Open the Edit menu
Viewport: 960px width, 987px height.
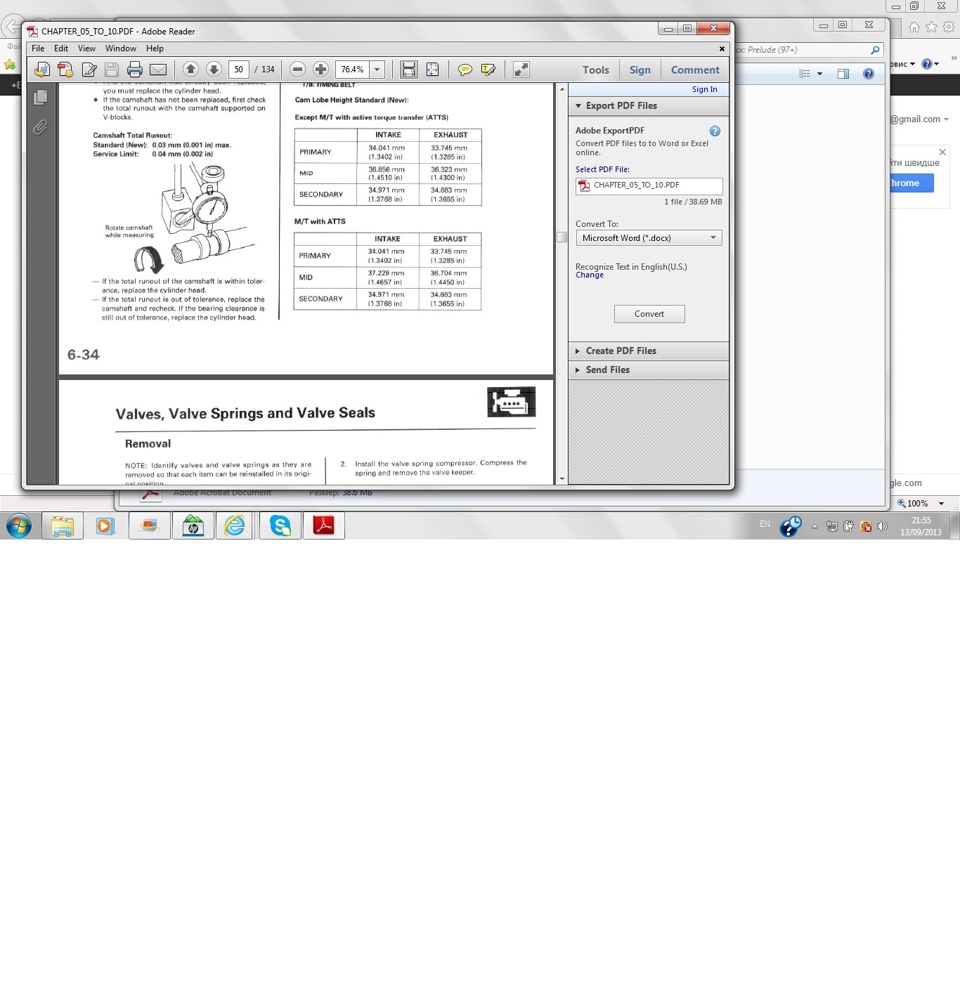click(61, 48)
